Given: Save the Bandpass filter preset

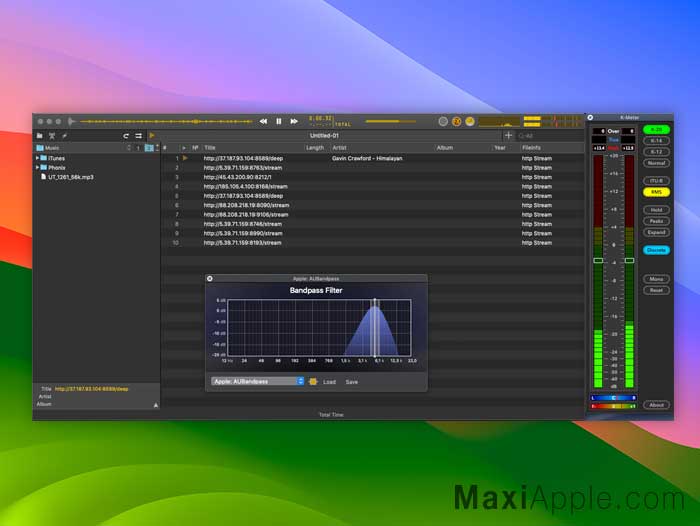Looking at the screenshot, I should pos(351,382).
